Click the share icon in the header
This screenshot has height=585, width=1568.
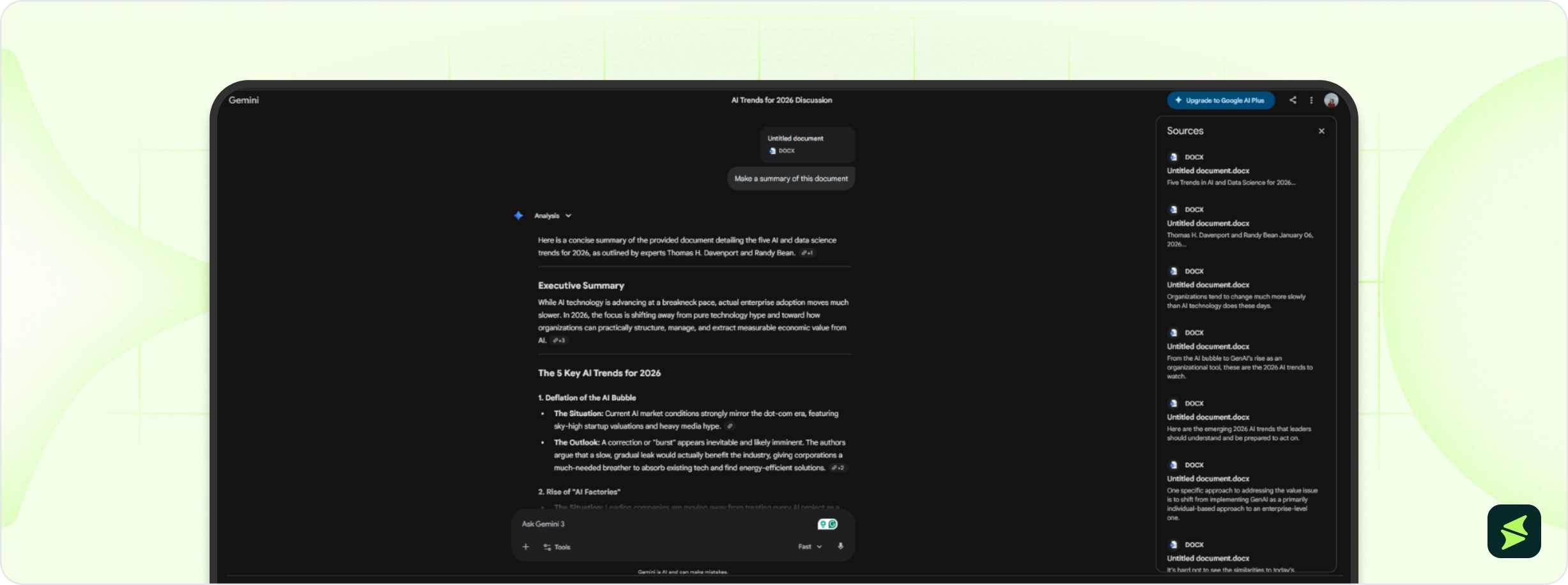[1293, 100]
